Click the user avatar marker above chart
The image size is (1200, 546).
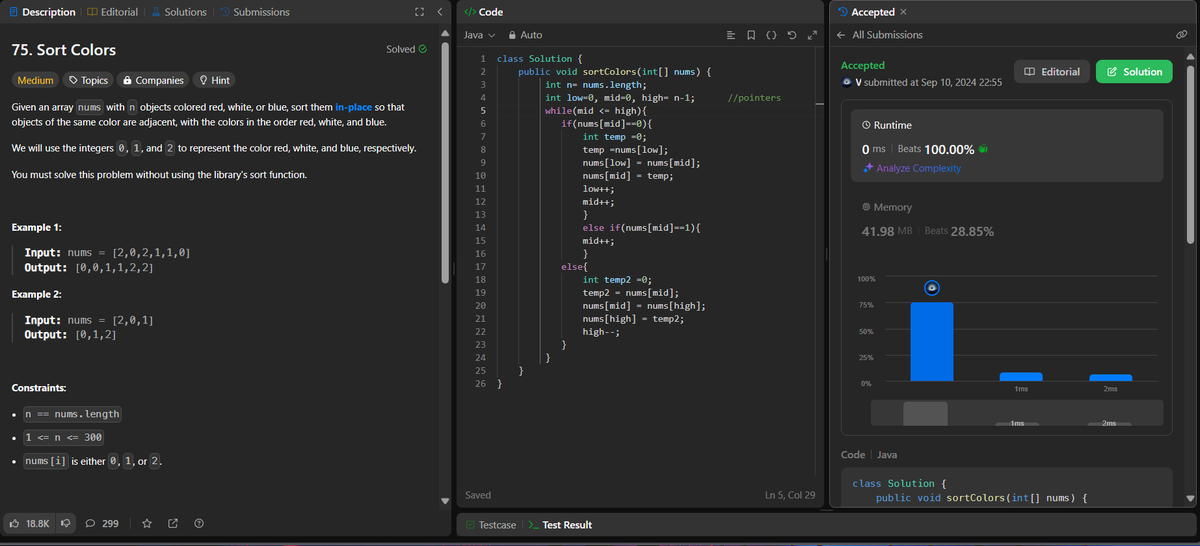932,288
